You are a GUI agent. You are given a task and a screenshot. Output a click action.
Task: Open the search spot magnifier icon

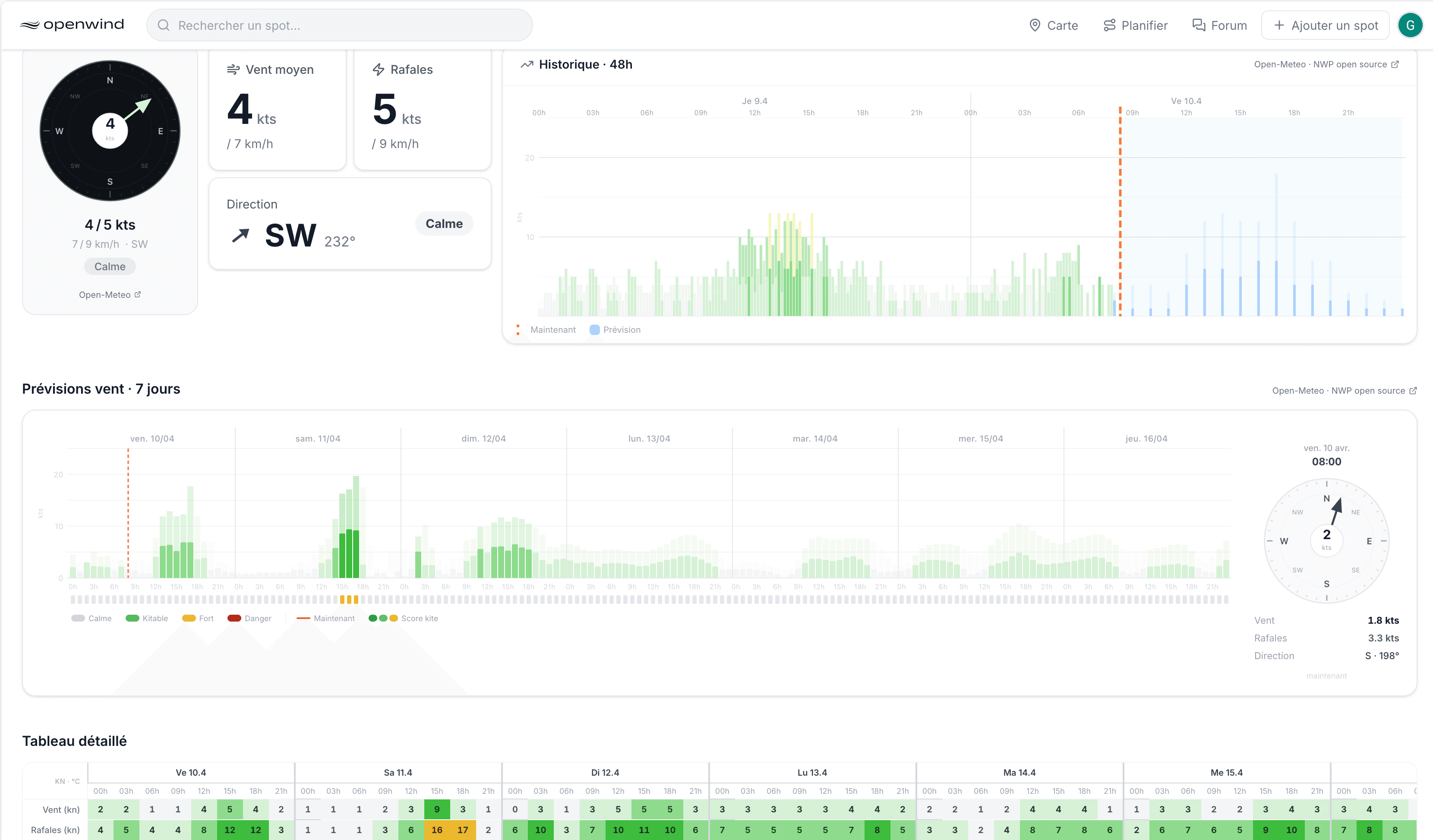click(x=164, y=25)
